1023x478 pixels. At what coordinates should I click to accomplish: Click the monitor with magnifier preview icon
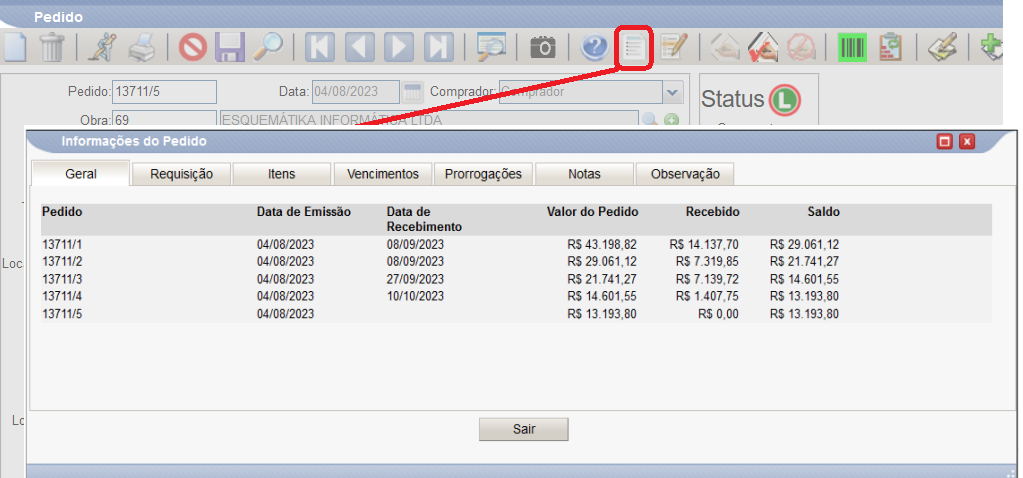491,48
